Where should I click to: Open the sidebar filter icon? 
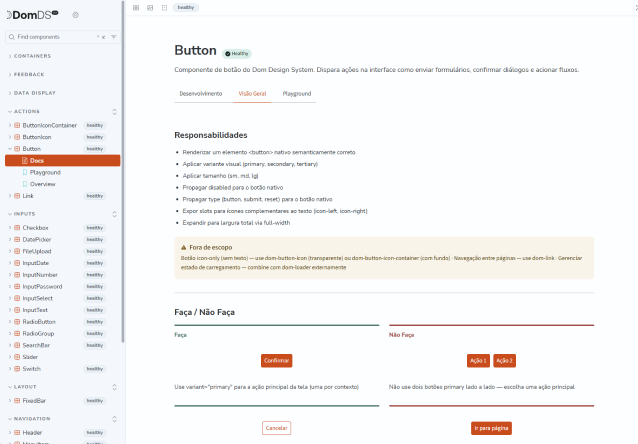click(114, 37)
